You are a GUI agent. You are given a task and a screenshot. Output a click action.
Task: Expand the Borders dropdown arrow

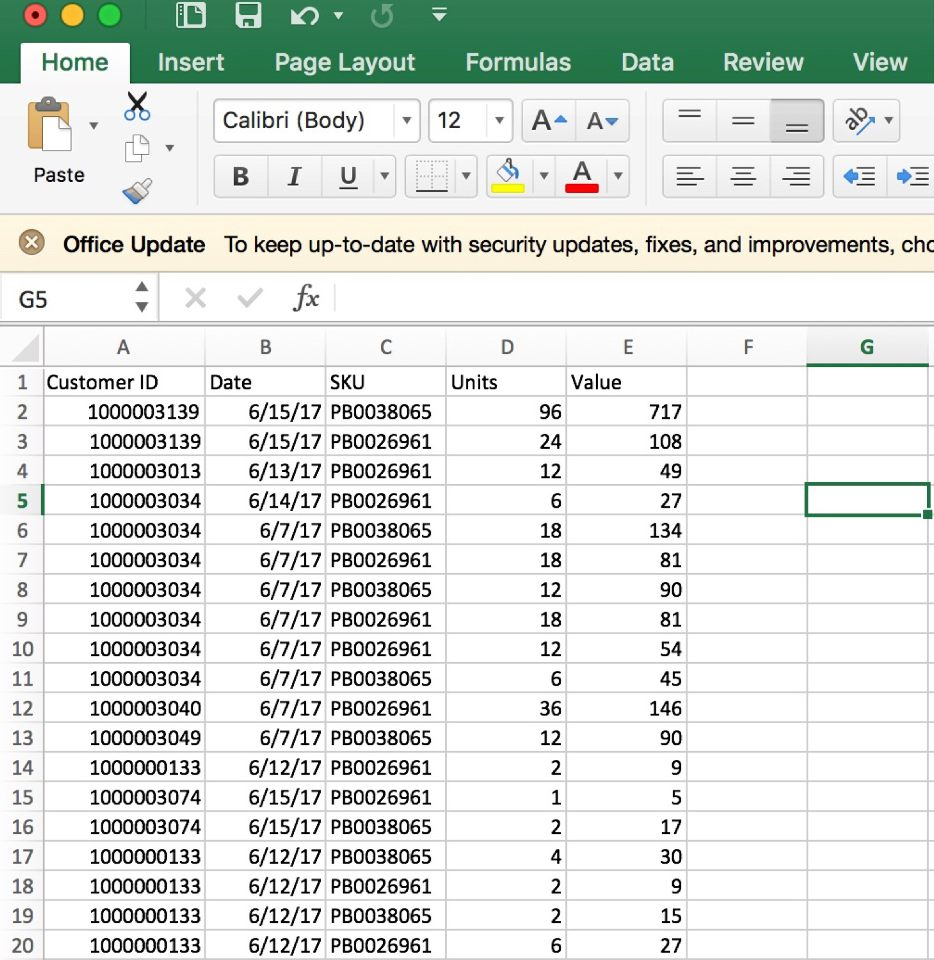click(465, 177)
